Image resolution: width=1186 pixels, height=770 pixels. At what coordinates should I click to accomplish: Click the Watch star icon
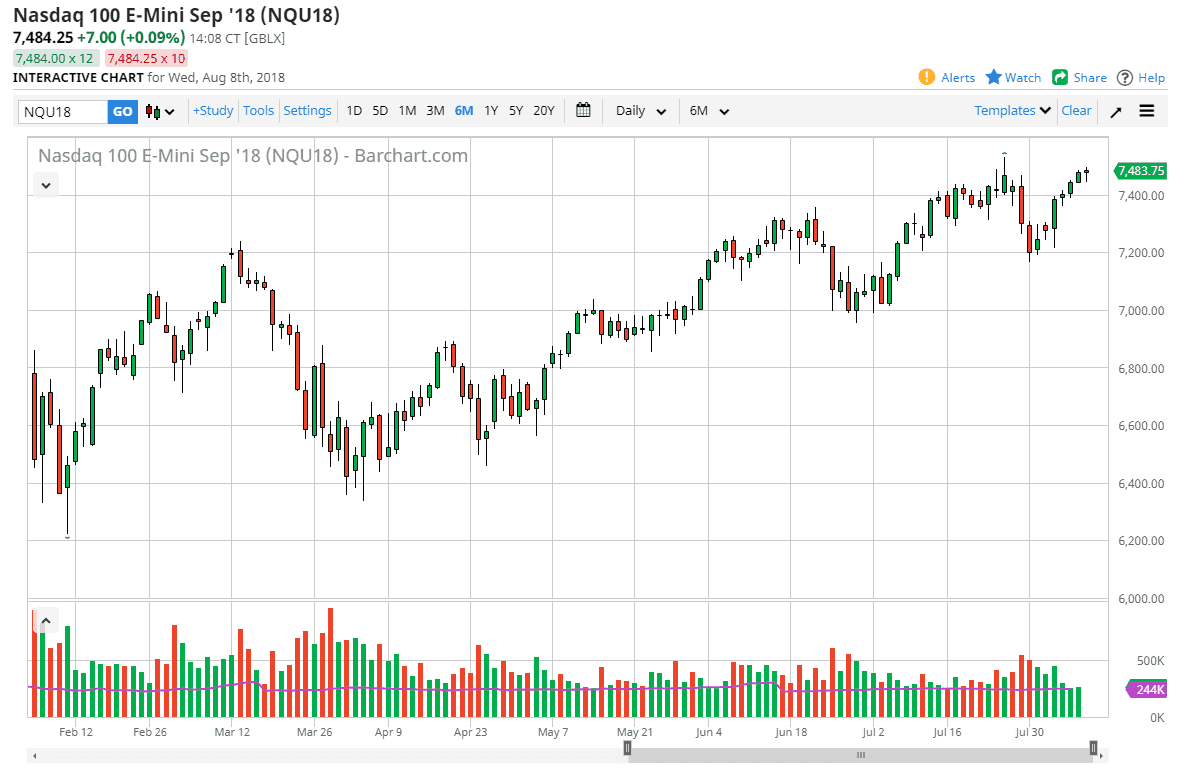(994, 77)
